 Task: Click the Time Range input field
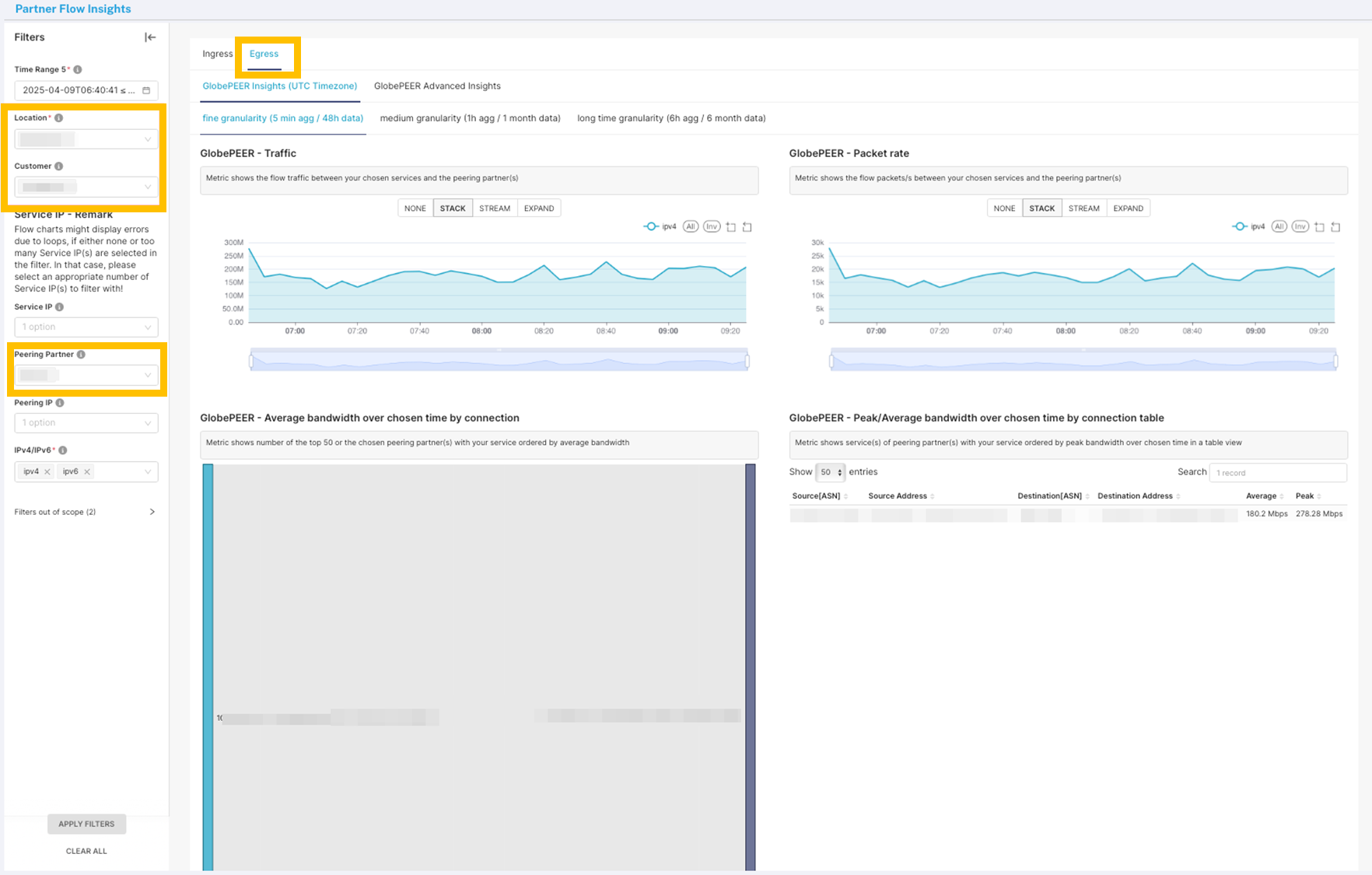86,90
